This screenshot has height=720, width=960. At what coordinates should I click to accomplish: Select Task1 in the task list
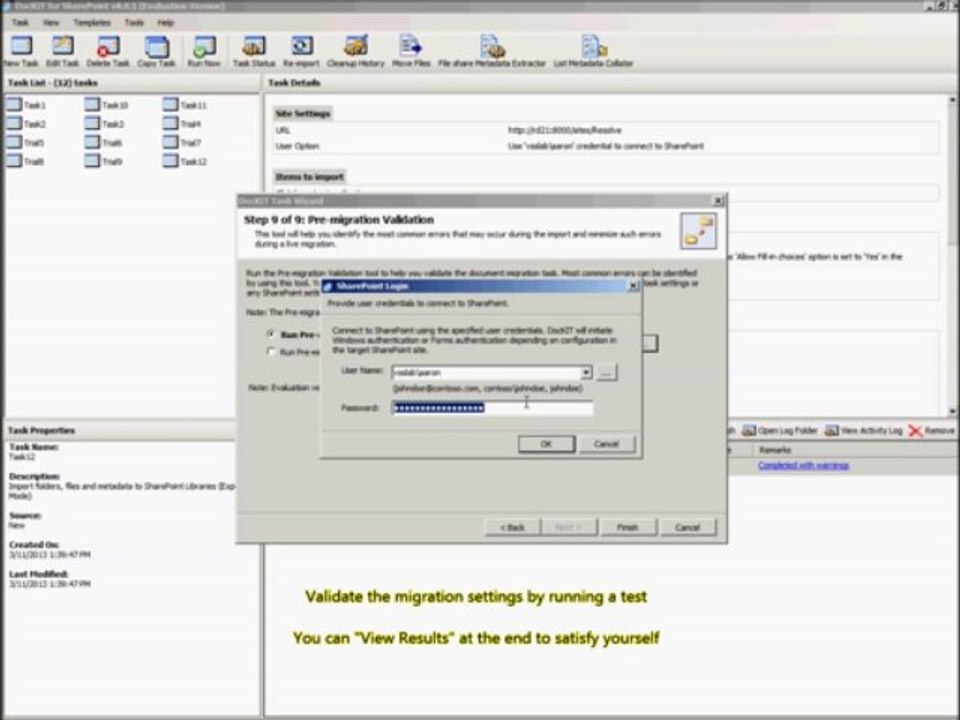coord(26,105)
